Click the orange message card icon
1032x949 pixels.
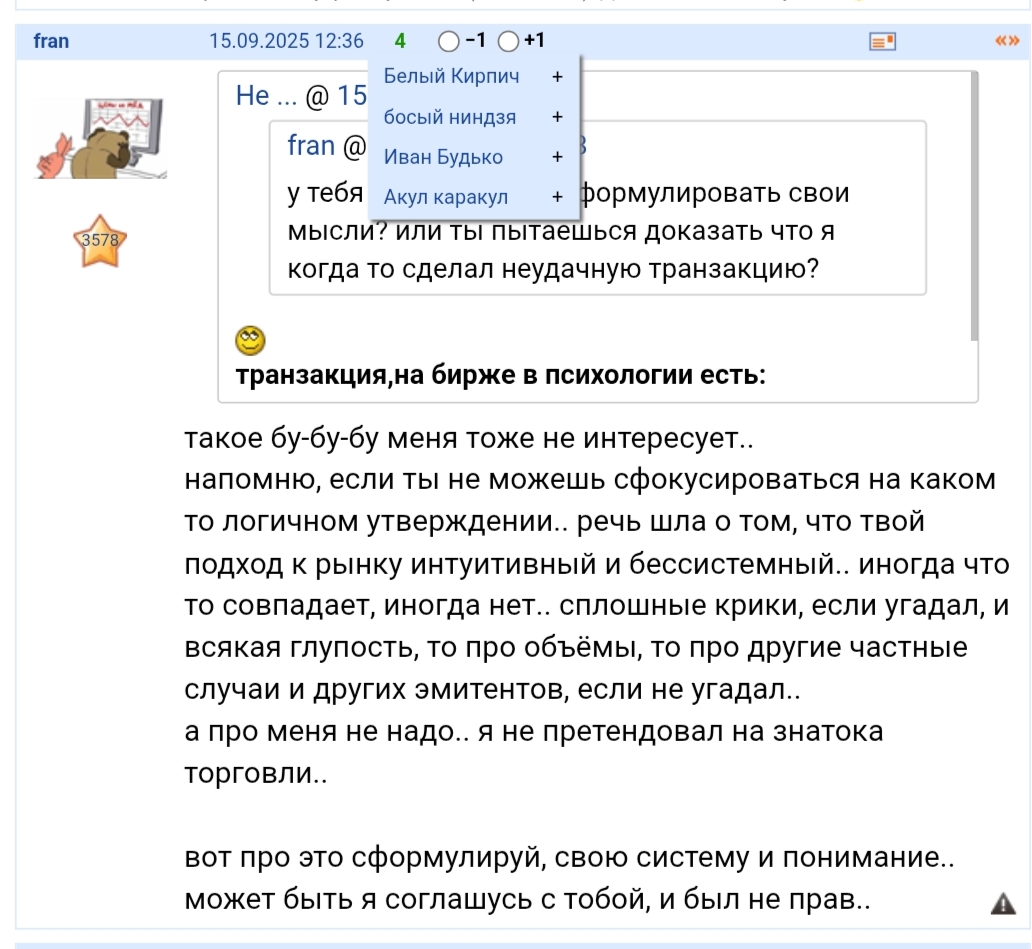(882, 41)
